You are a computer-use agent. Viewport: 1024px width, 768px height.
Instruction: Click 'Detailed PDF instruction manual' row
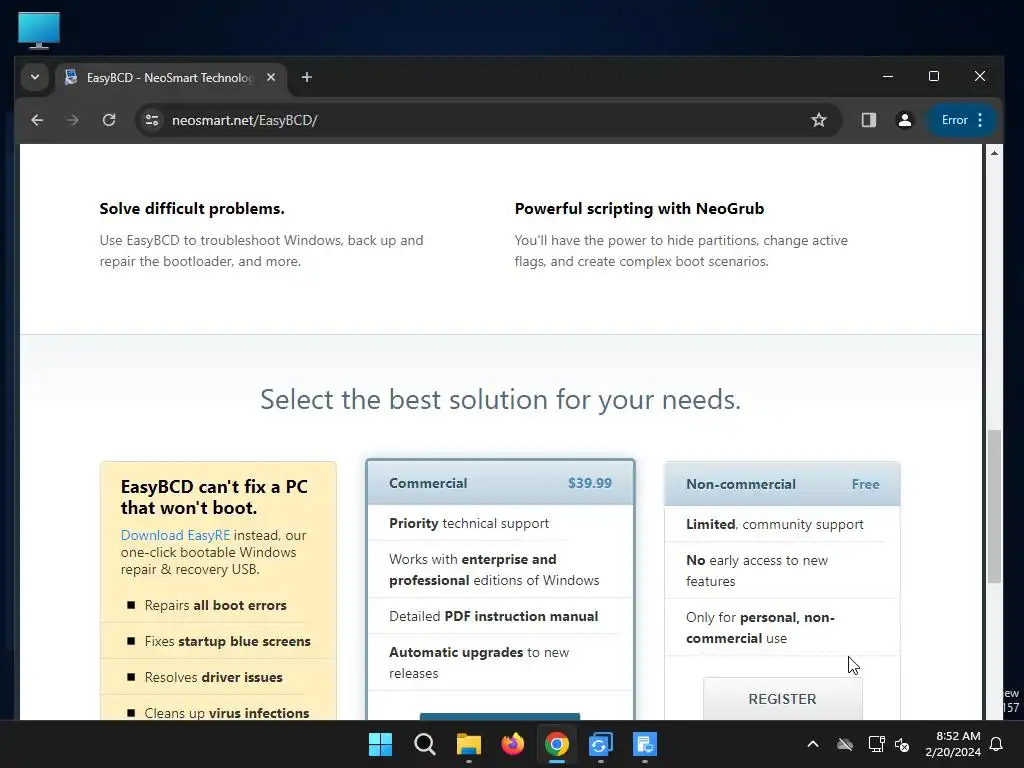494,616
